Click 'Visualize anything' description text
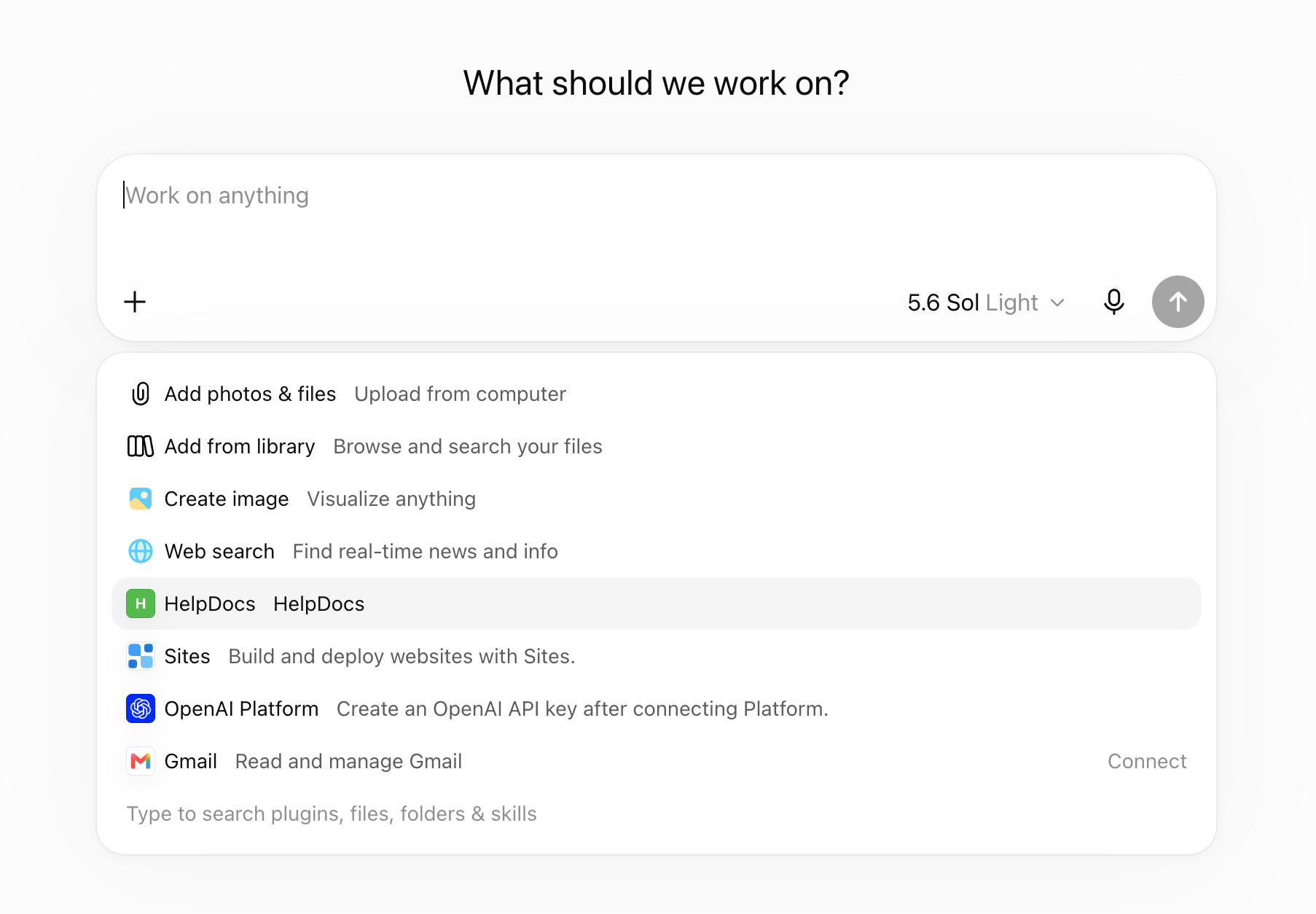Screen dimensions: 1316x914 coord(391,499)
